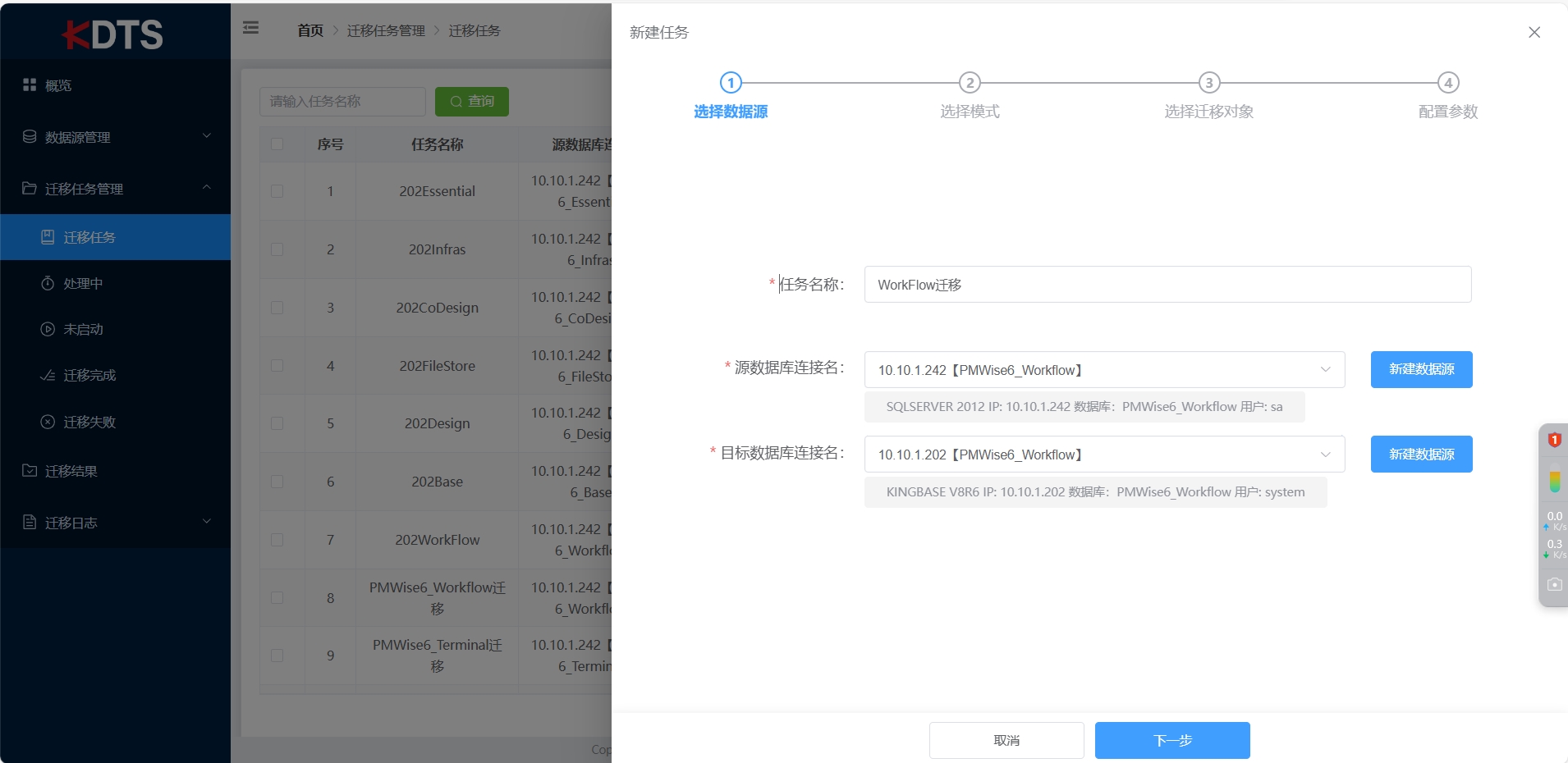Check the row 202Base checkbox
Viewport: 1568px width, 763px height.
[277, 482]
